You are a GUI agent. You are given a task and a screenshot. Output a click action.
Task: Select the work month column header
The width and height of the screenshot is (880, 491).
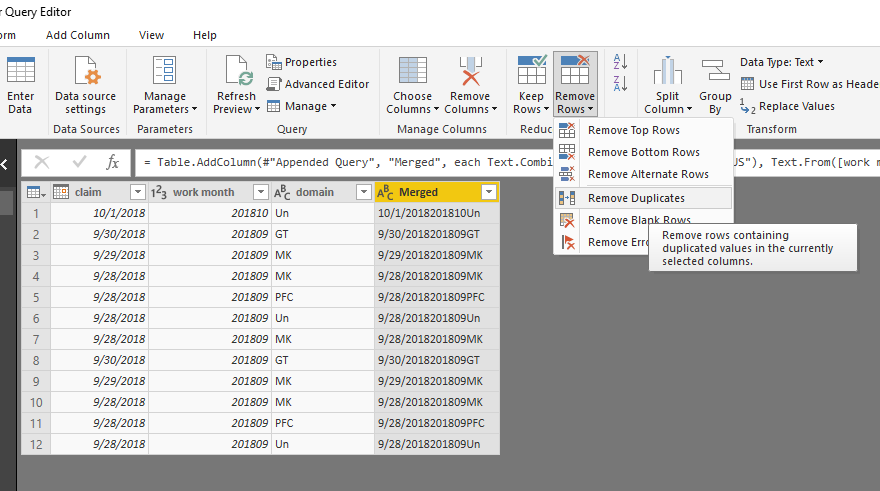pos(210,192)
